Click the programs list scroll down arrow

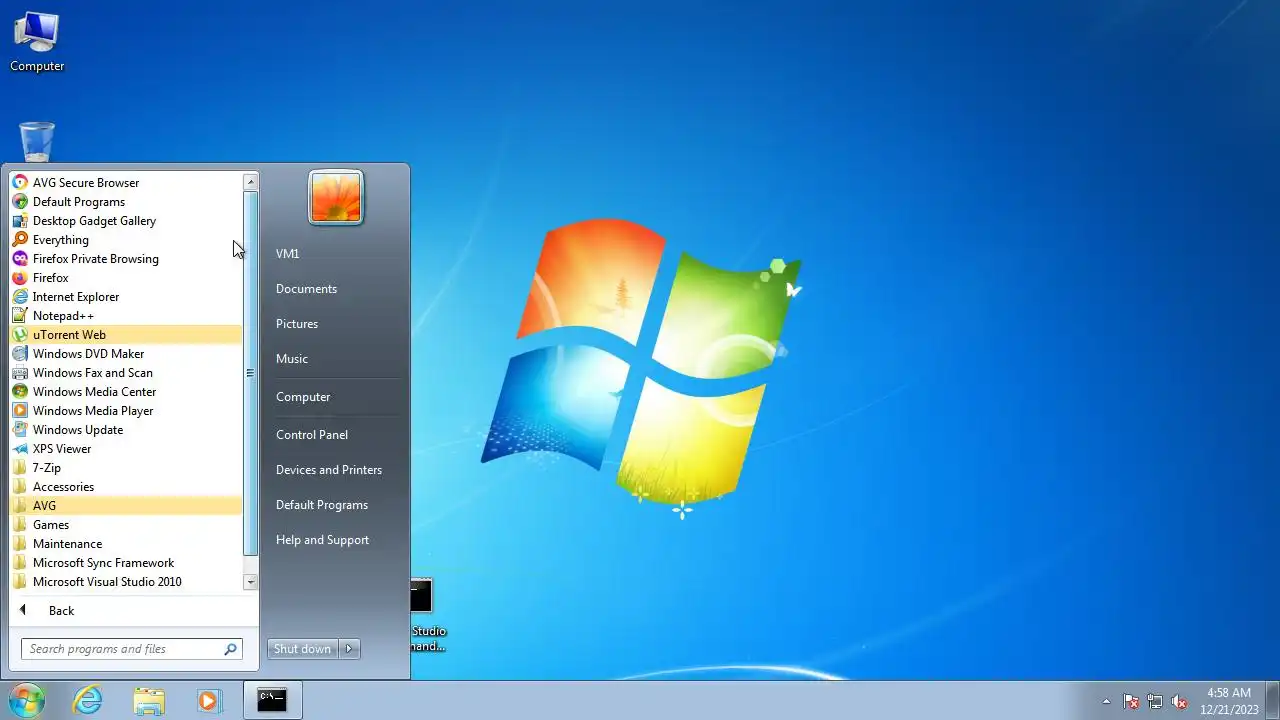click(x=250, y=581)
